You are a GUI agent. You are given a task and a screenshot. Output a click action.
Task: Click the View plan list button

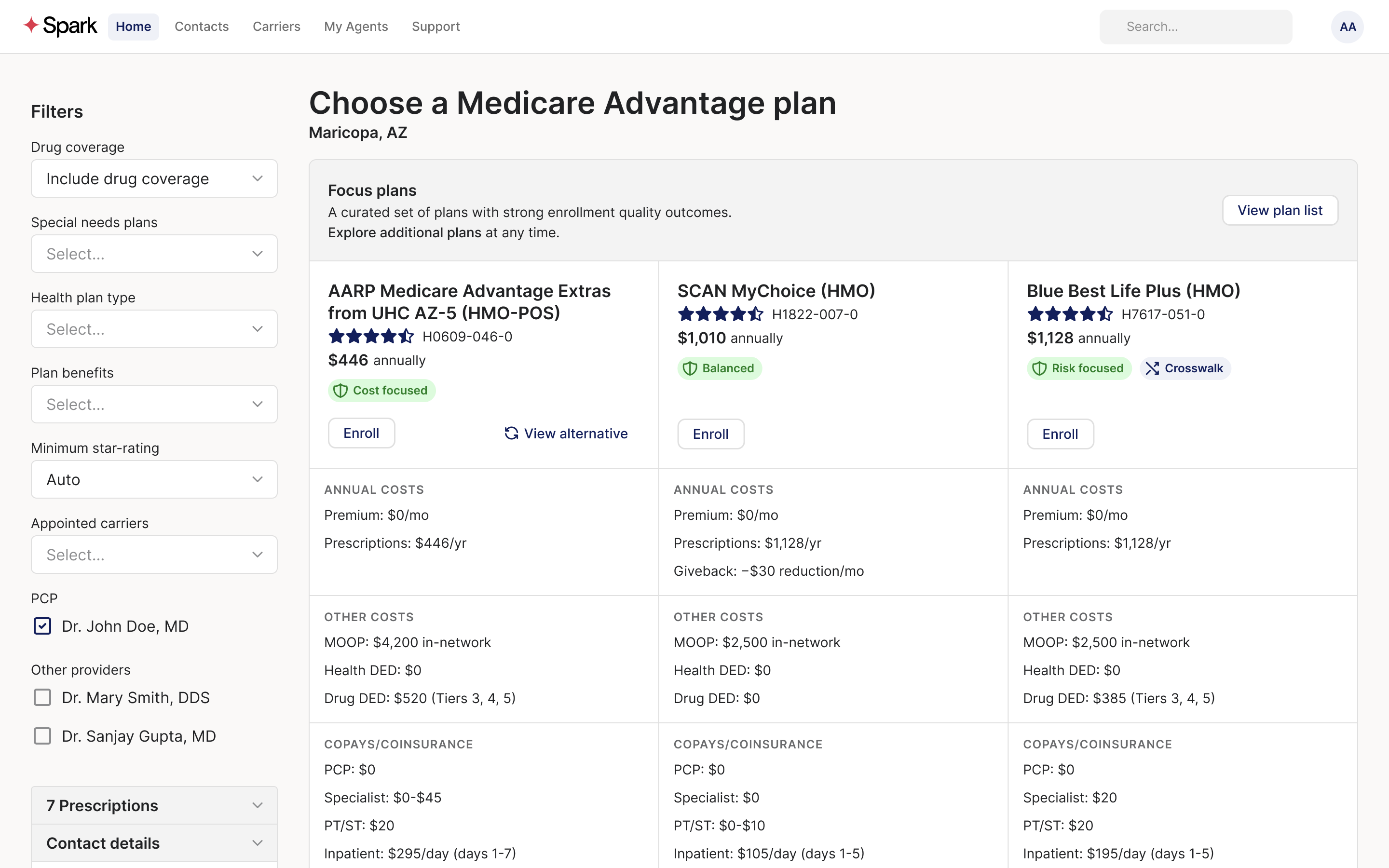[x=1280, y=210]
